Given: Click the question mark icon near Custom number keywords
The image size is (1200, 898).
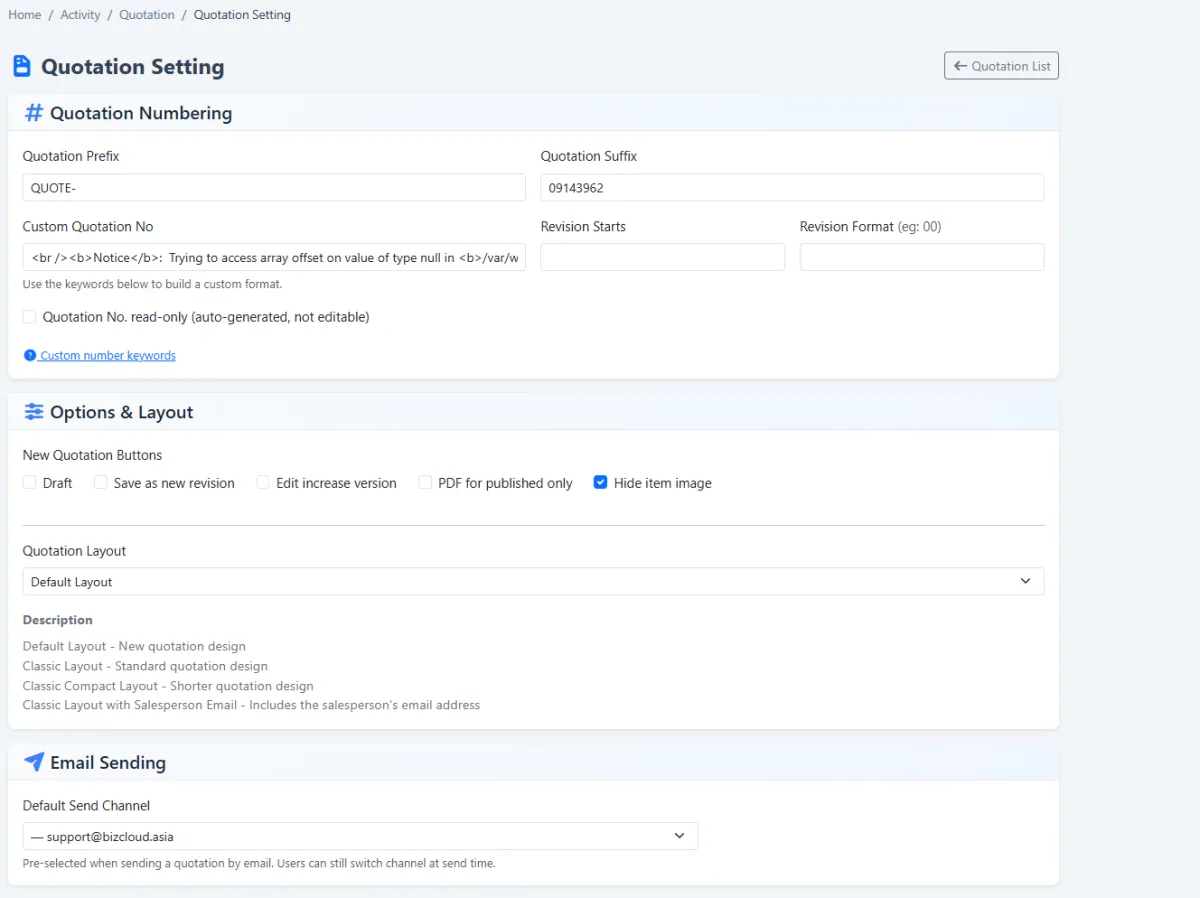Looking at the screenshot, I should [x=30, y=355].
